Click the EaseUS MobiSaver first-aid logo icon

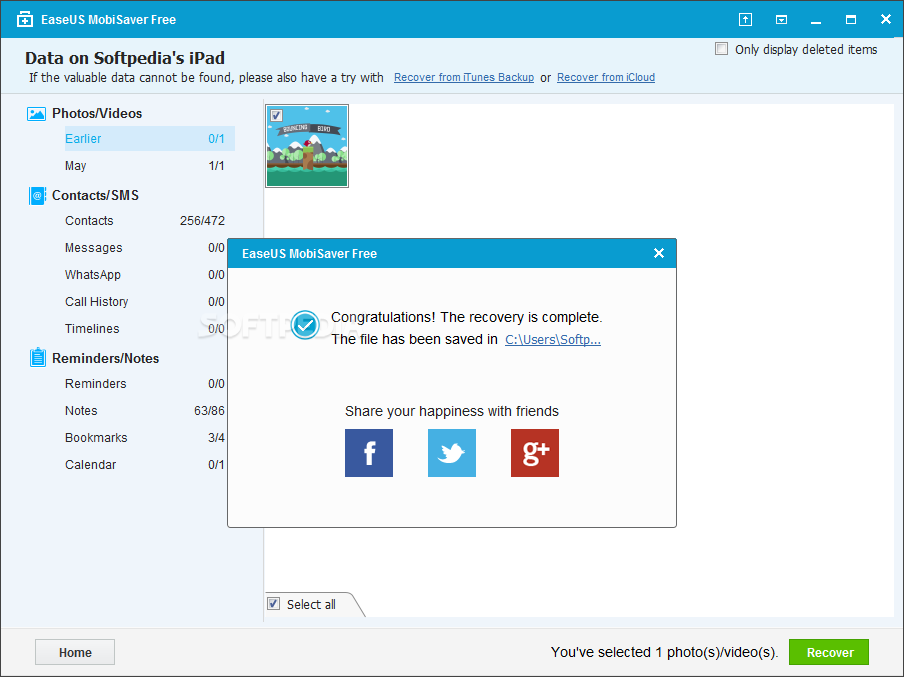coord(25,20)
